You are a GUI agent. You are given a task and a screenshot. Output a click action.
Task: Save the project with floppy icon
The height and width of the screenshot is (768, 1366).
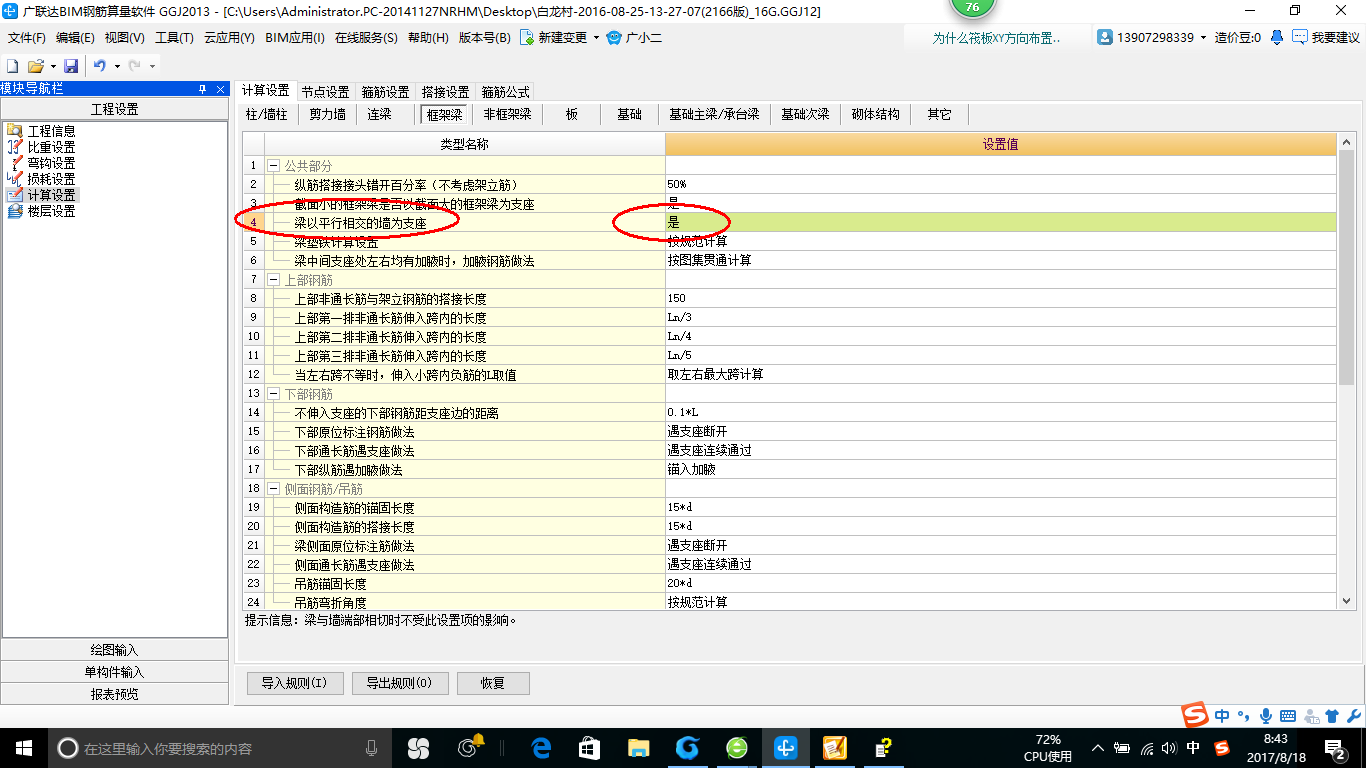(x=71, y=65)
